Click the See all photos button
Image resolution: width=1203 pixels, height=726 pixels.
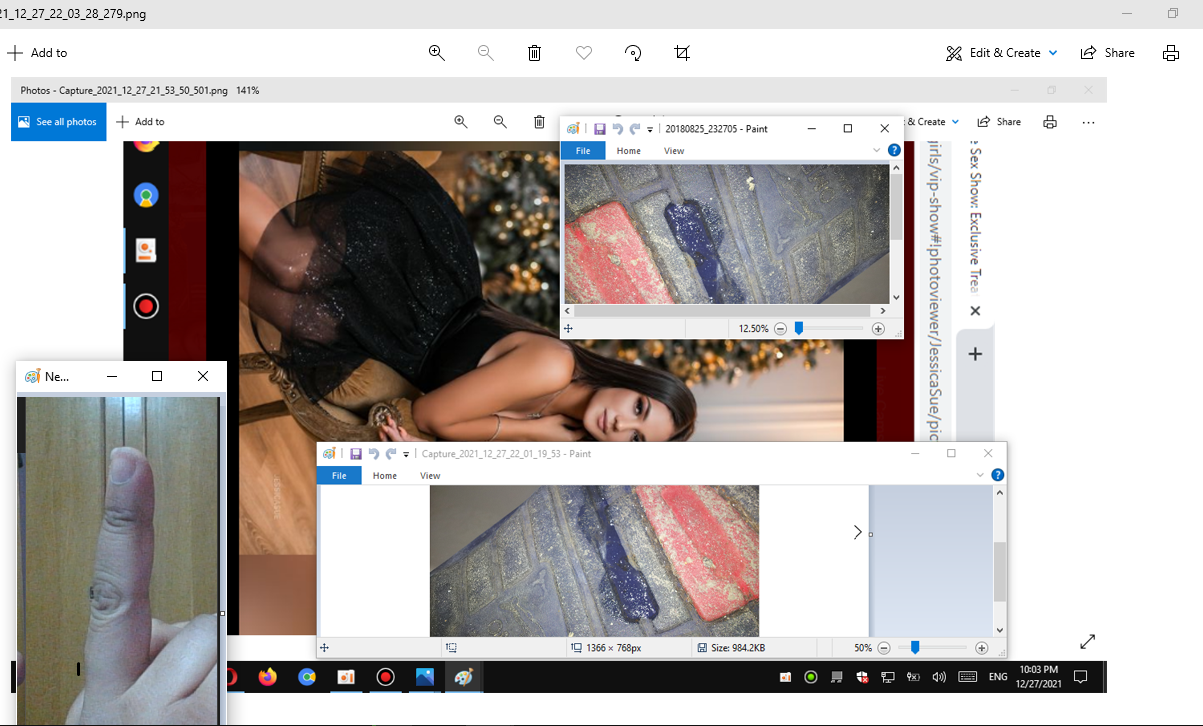(58, 122)
